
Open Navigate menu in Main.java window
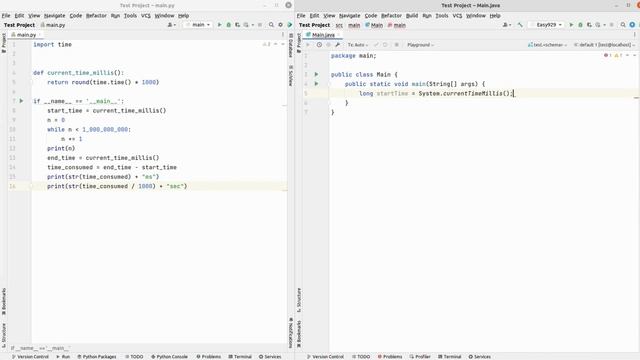point(350,16)
